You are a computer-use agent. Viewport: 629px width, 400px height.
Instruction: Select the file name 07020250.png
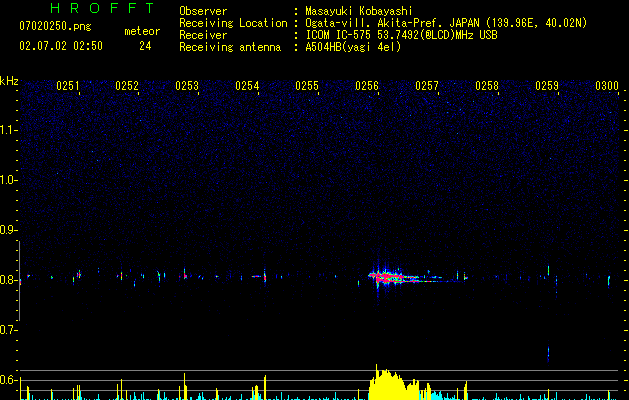click(55, 27)
